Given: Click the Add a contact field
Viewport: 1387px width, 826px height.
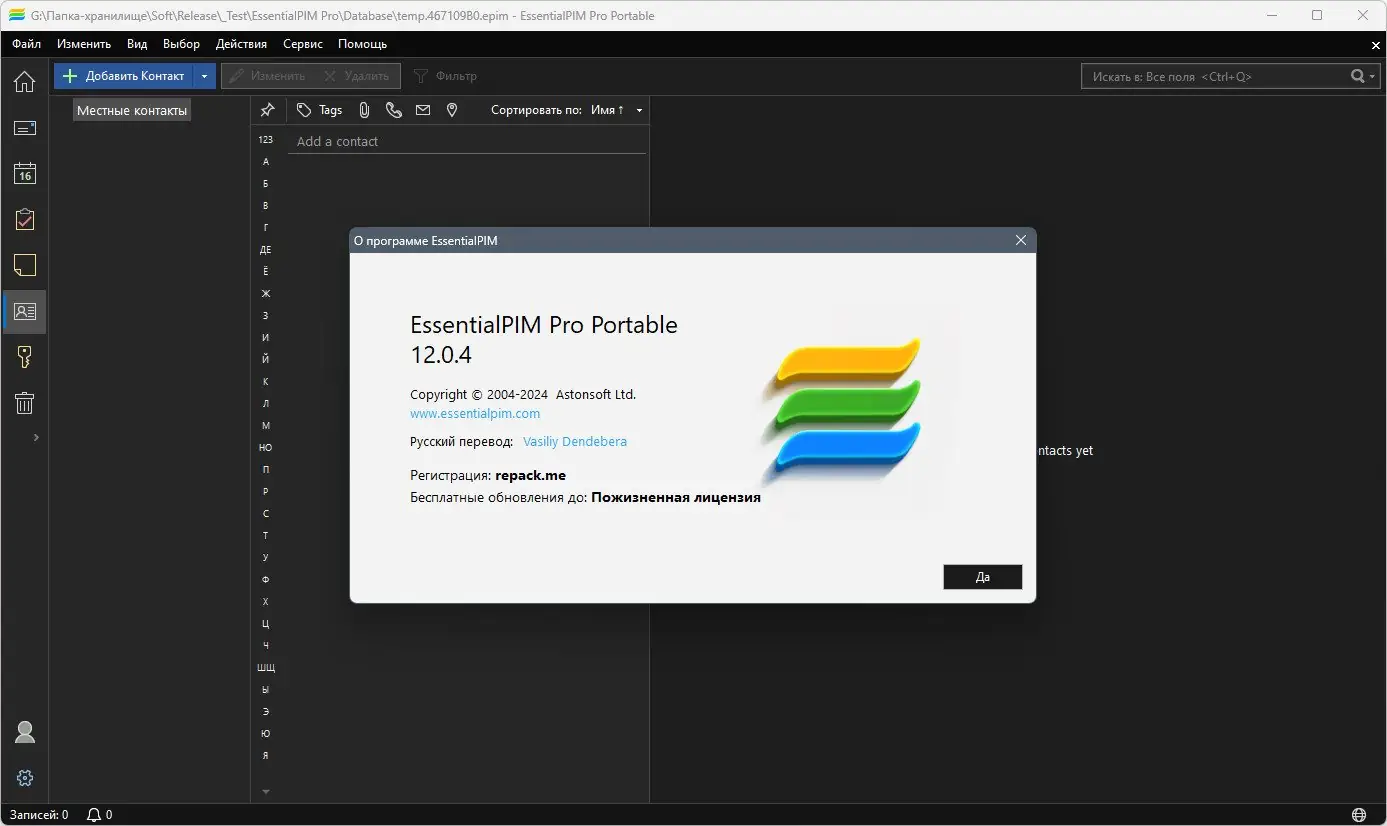Looking at the screenshot, I should (467, 141).
